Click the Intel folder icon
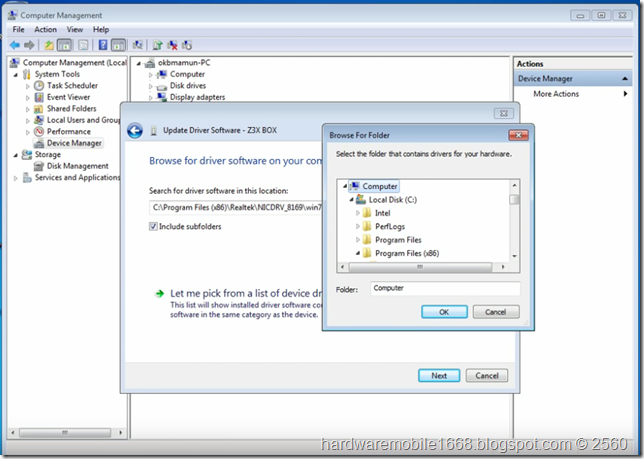Viewport: 644px width, 459px height. click(367, 213)
